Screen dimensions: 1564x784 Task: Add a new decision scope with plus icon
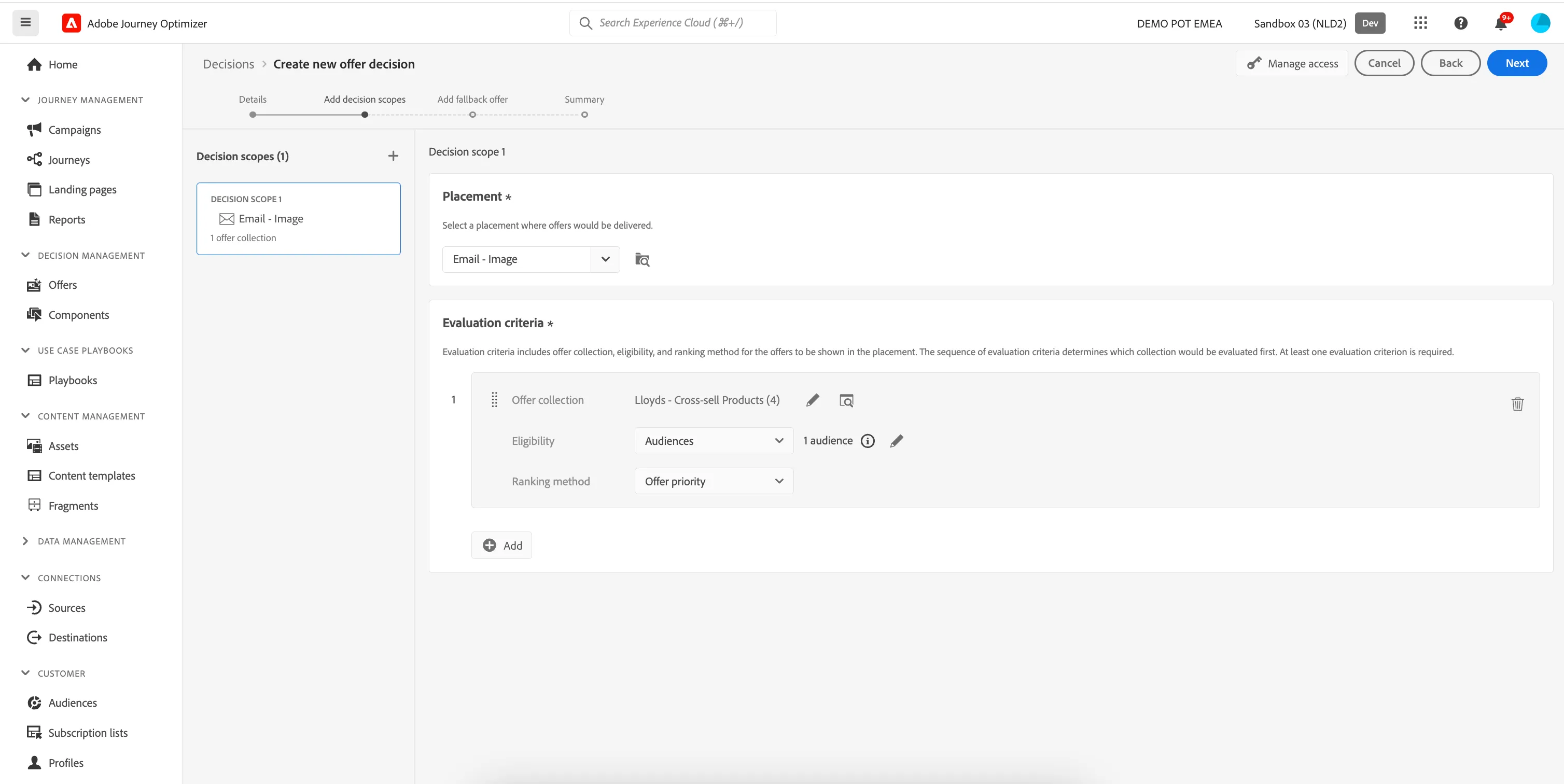pos(394,156)
